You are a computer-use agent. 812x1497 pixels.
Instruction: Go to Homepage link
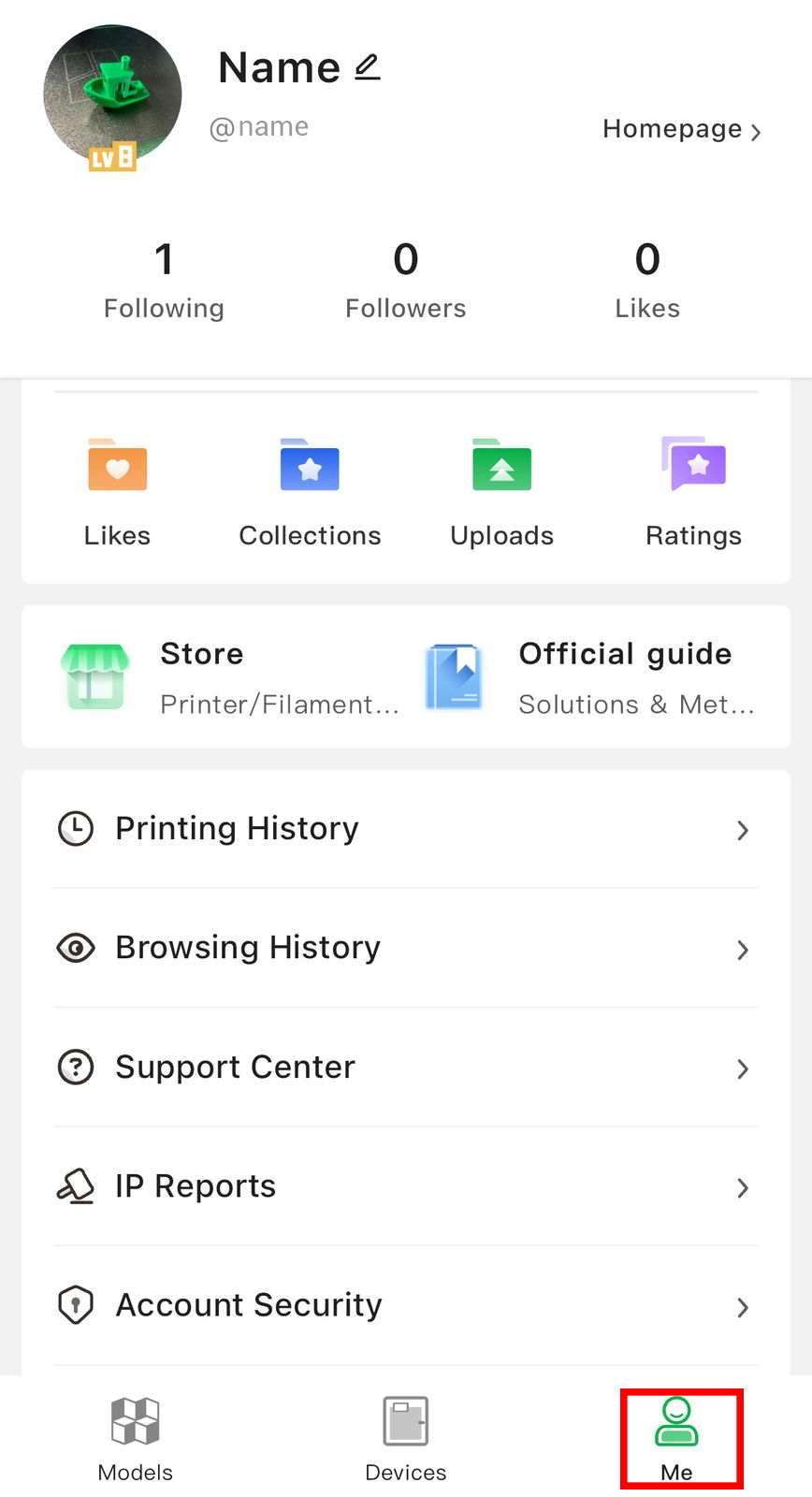coord(682,129)
